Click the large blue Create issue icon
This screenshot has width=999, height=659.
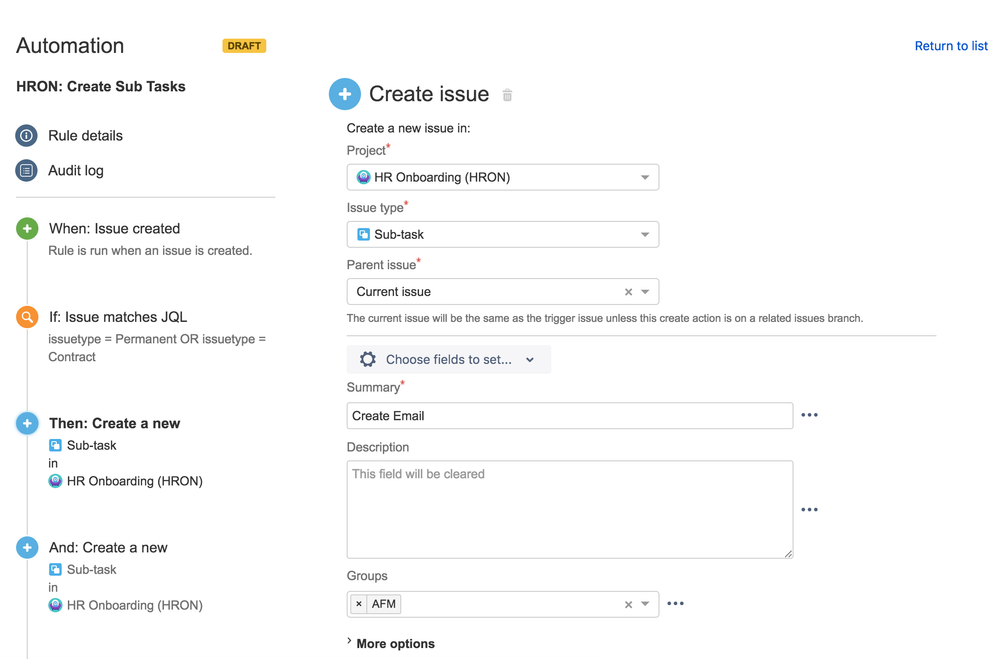coord(345,94)
